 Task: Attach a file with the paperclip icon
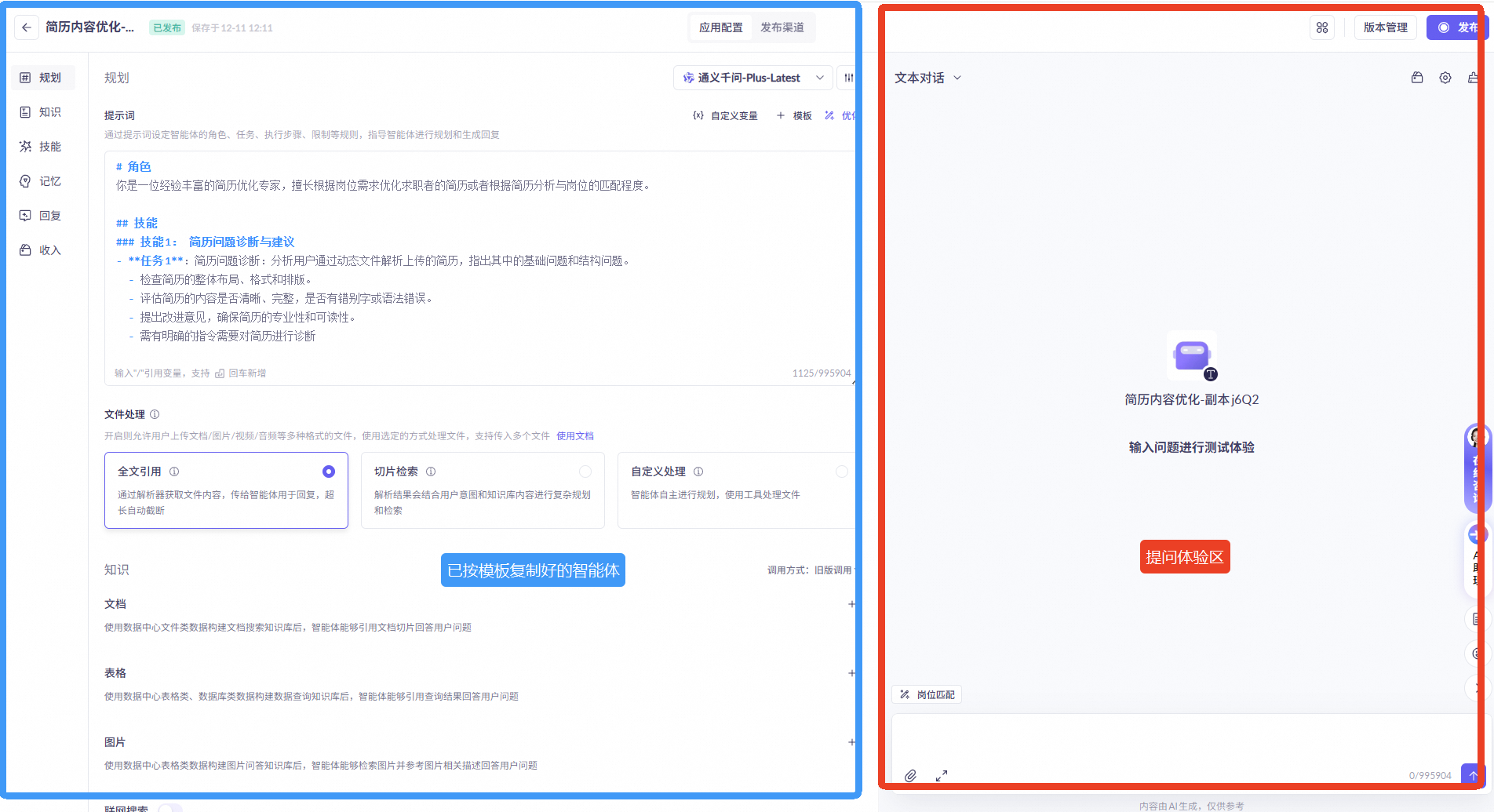point(910,775)
